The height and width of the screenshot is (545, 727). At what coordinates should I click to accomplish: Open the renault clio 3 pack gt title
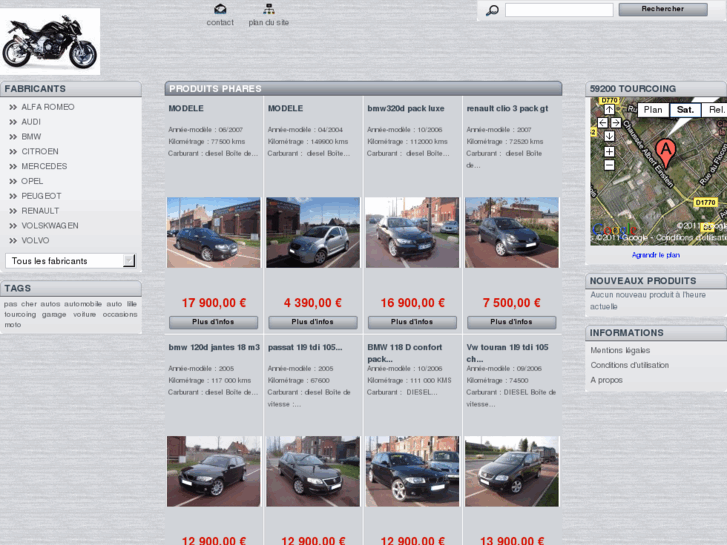tap(507, 109)
